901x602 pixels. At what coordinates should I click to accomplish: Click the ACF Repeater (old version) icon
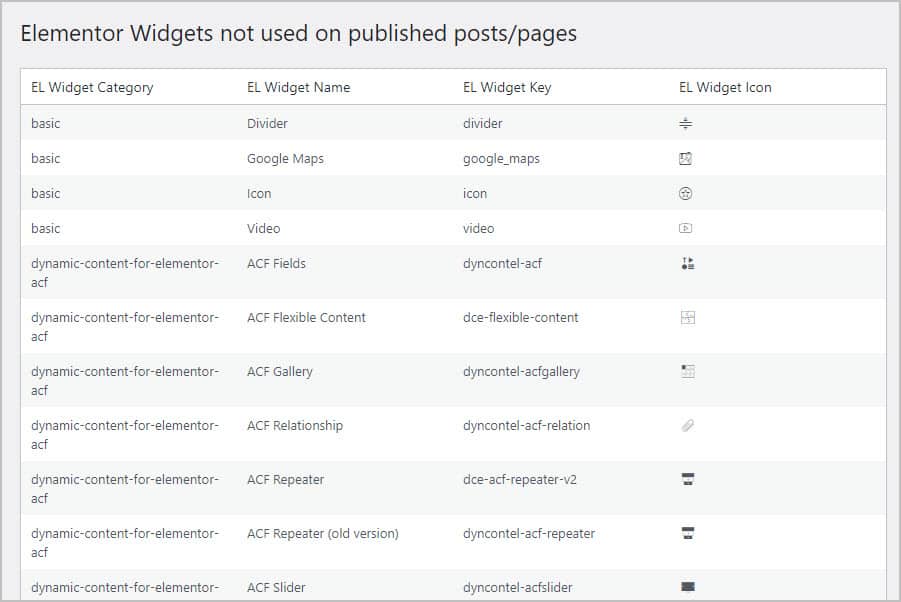click(687, 534)
